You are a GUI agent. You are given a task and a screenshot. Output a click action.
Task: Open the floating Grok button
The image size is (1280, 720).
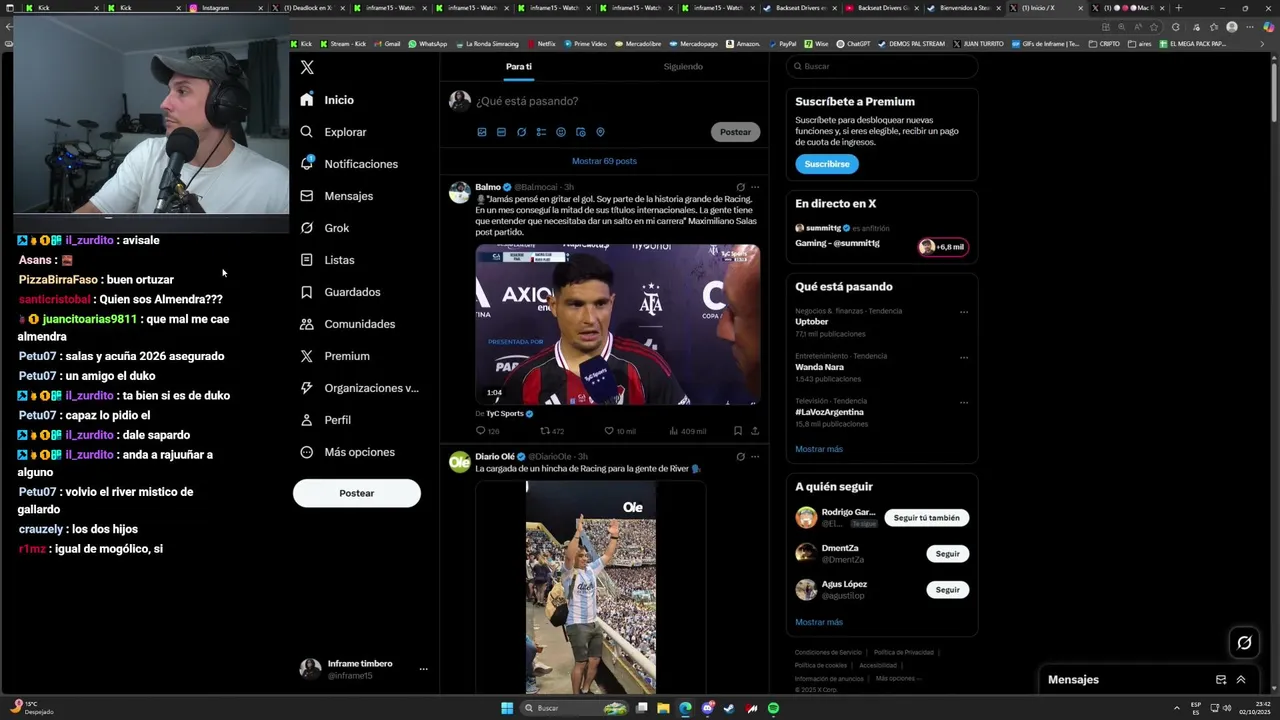point(1244,643)
